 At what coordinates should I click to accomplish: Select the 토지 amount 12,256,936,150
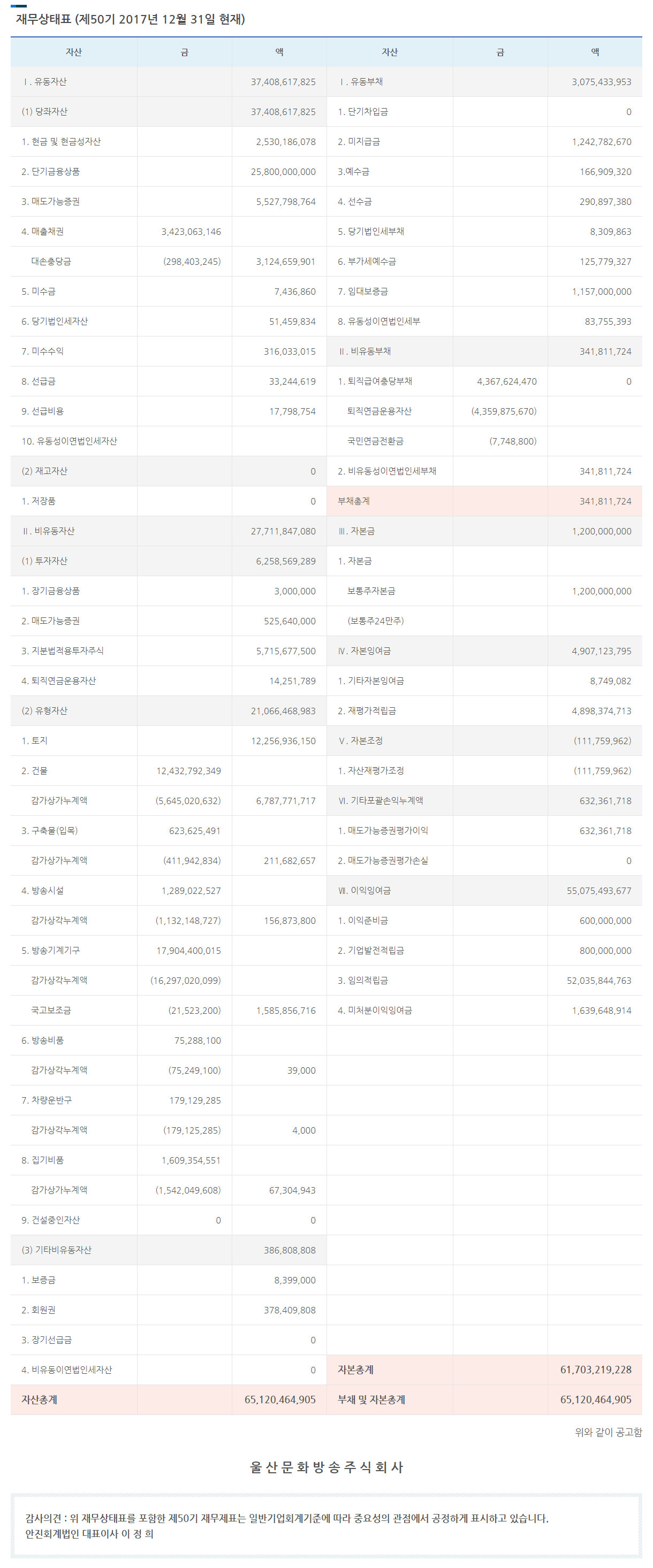283,741
